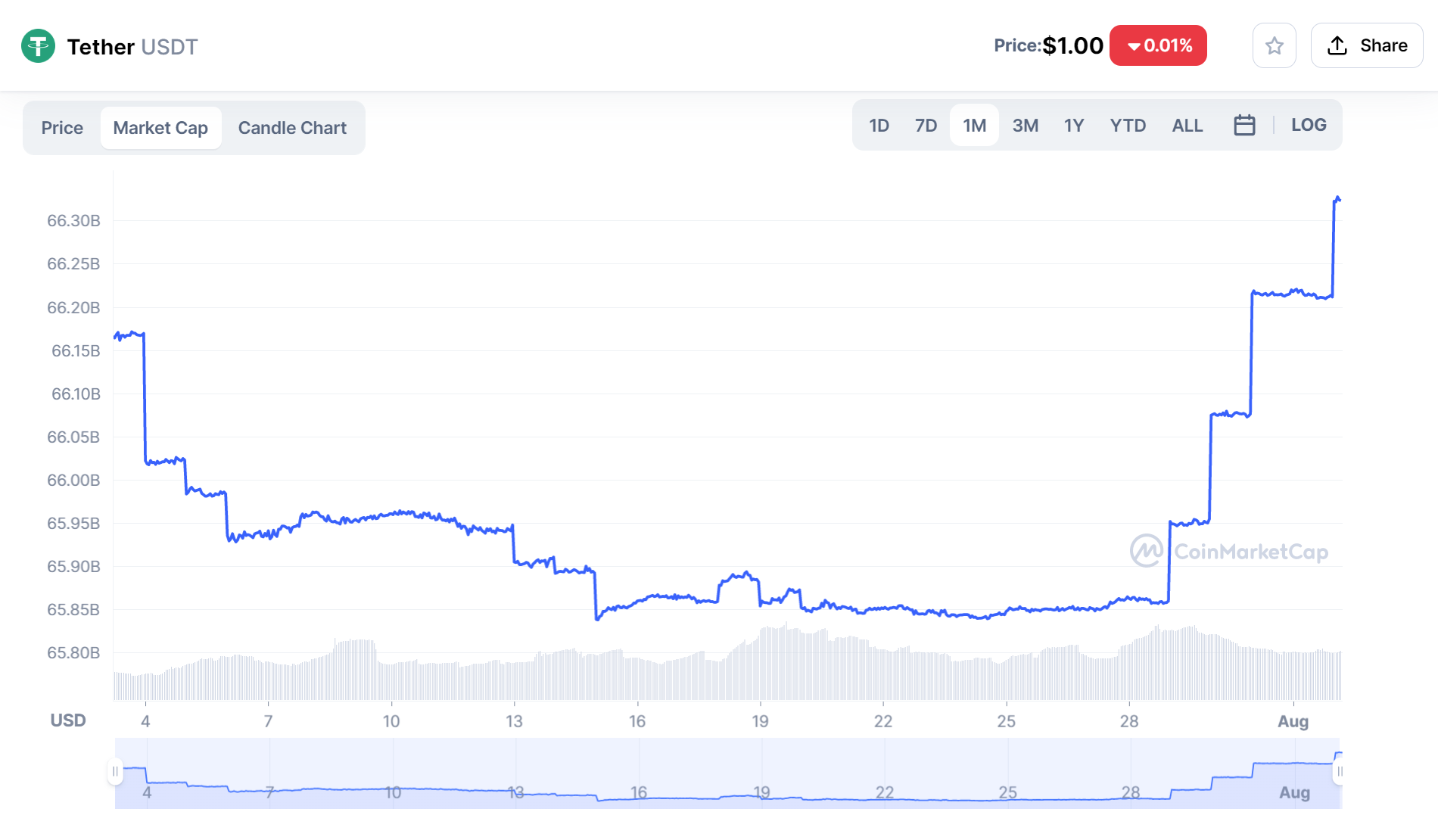The height and width of the screenshot is (840, 1438).
Task: Click the 4 date label on main x-axis
Action: click(x=145, y=722)
